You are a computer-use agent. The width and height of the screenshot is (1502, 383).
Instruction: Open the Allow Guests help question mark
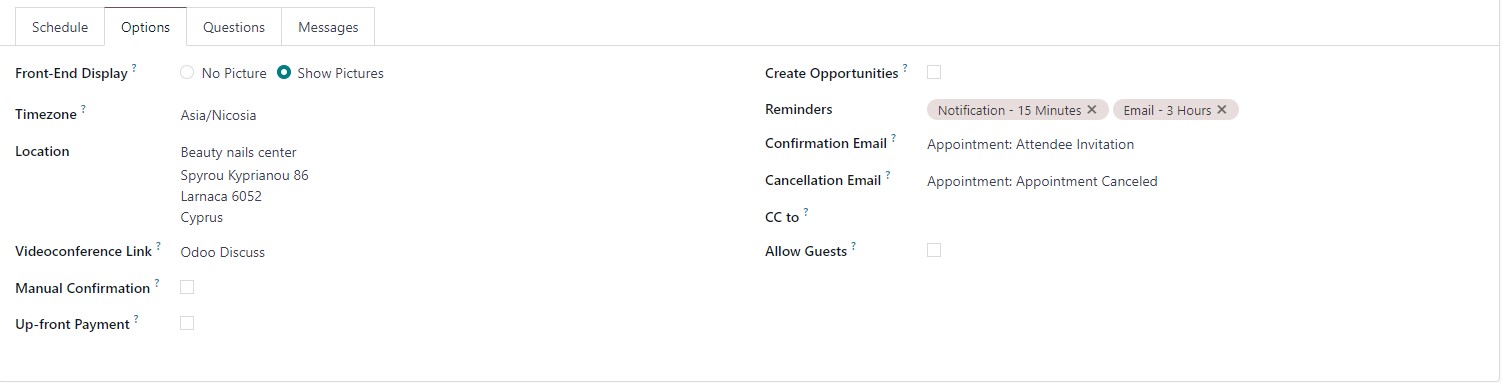click(854, 246)
